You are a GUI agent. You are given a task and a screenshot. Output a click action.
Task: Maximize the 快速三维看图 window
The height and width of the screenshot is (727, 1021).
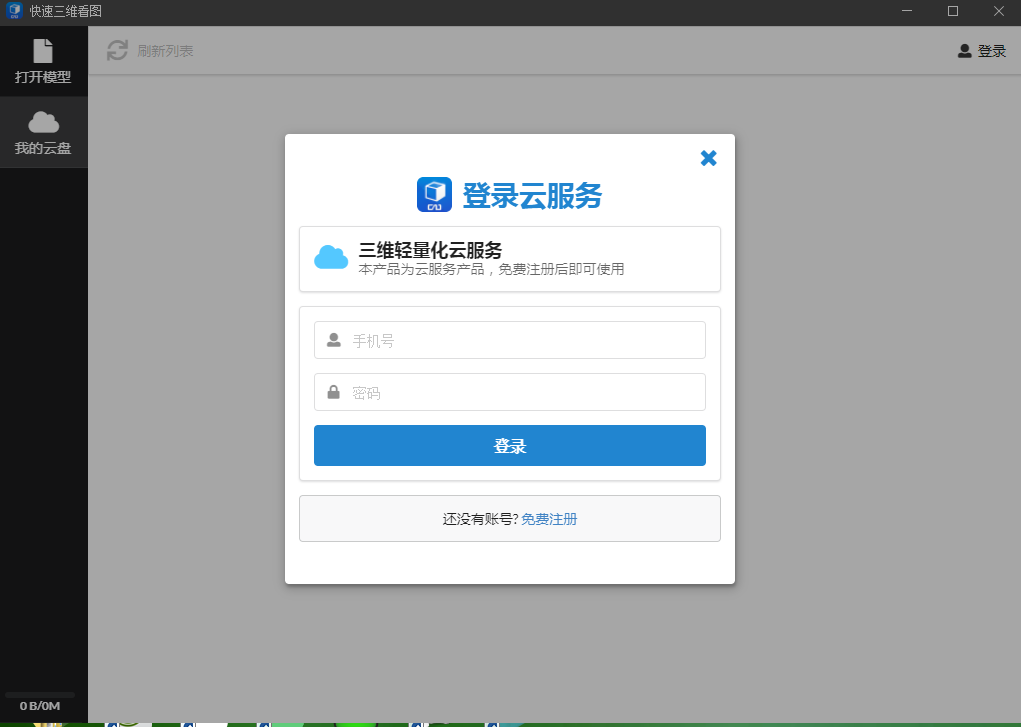[x=953, y=11]
